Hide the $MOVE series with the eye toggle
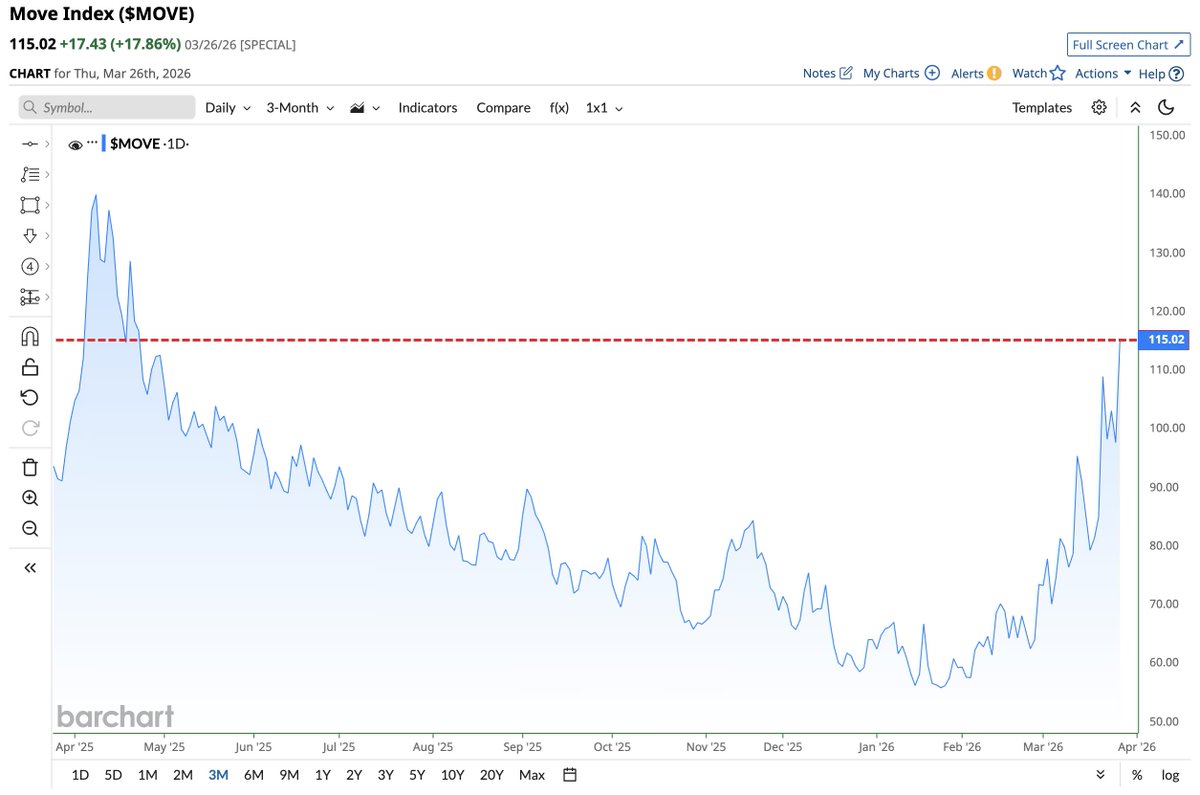1200x795 pixels. pyautogui.click(x=75, y=143)
